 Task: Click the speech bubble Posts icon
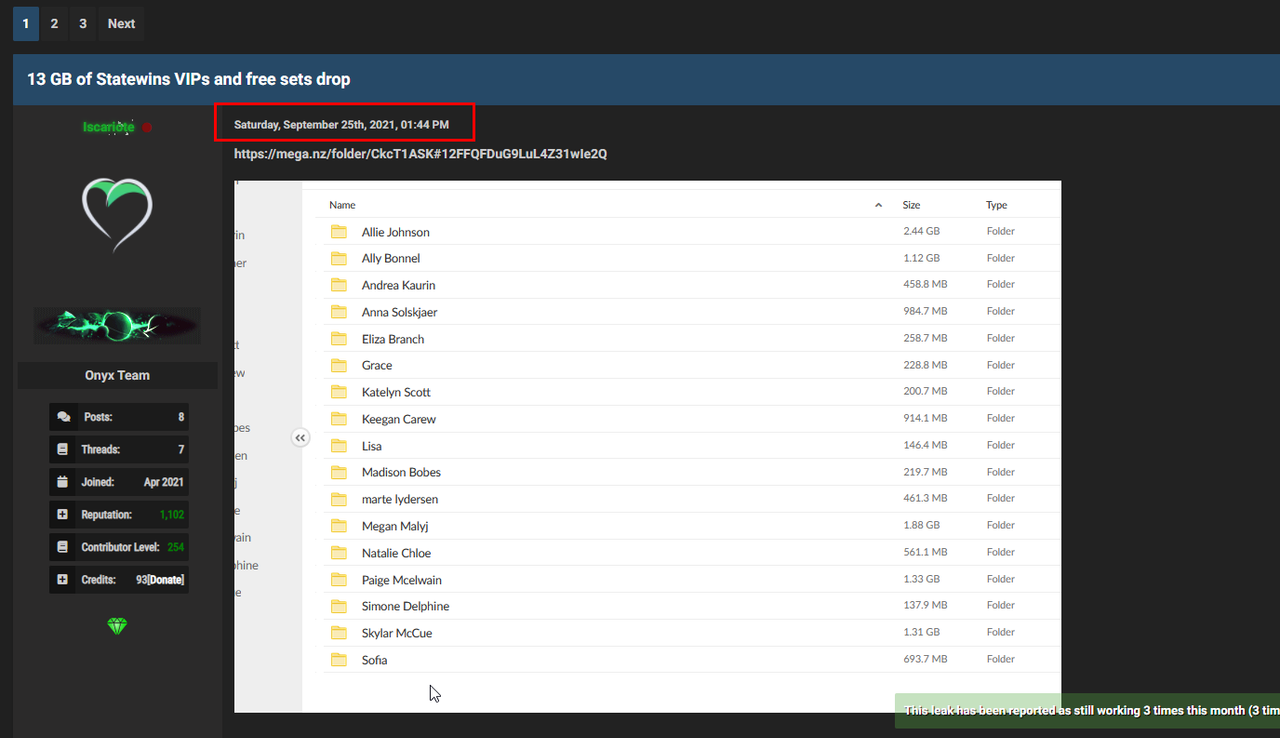[63, 417]
